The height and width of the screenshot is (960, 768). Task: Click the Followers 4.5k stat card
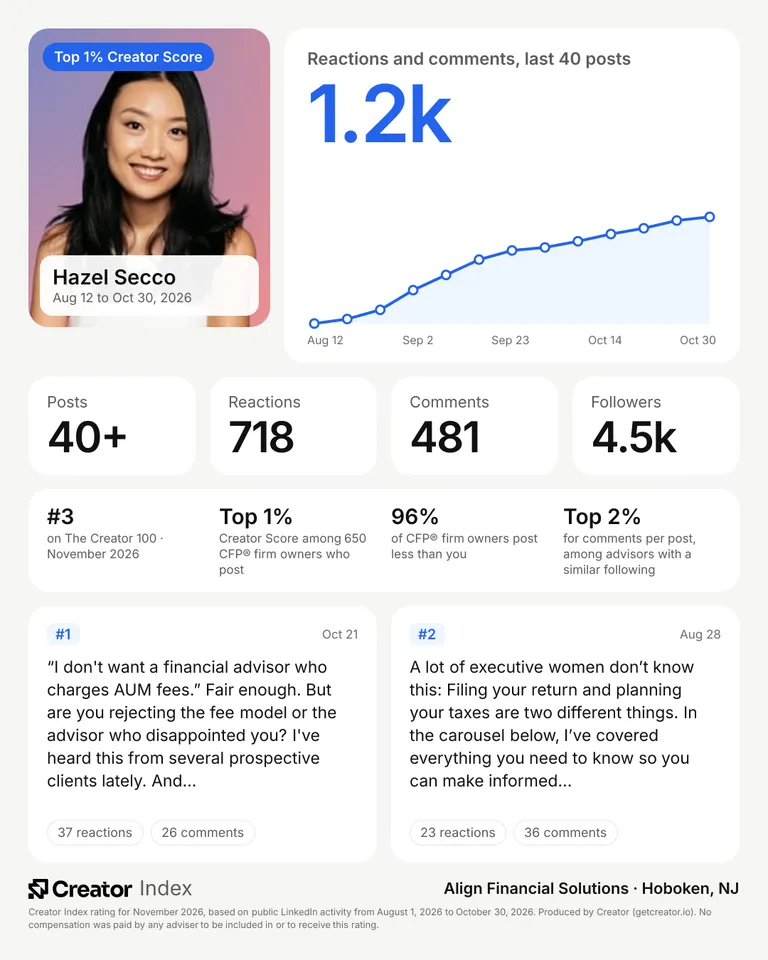tap(656, 426)
